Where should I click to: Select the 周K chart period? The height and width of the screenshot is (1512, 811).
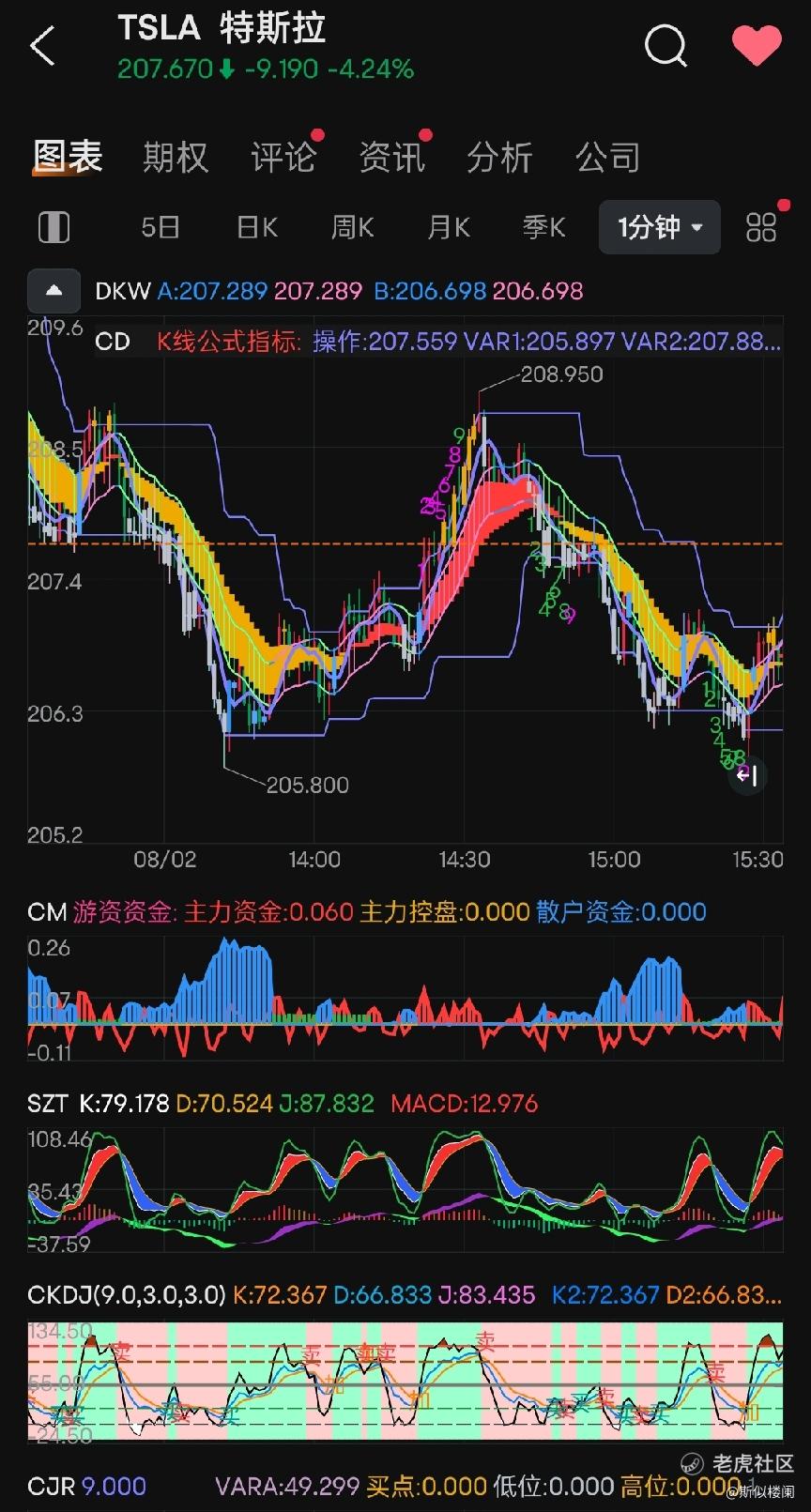tap(352, 227)
